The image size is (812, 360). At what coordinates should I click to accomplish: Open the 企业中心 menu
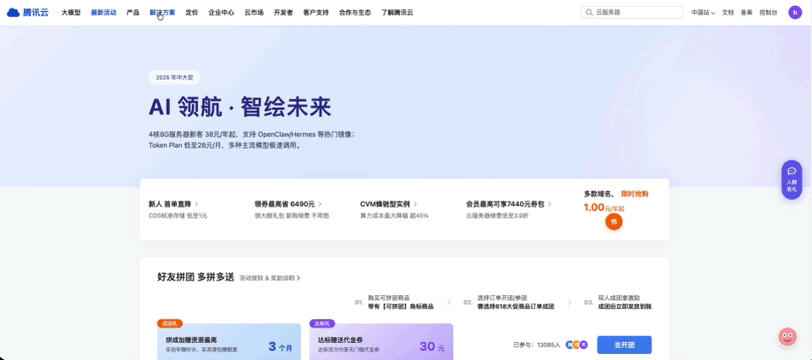(221, 12)
